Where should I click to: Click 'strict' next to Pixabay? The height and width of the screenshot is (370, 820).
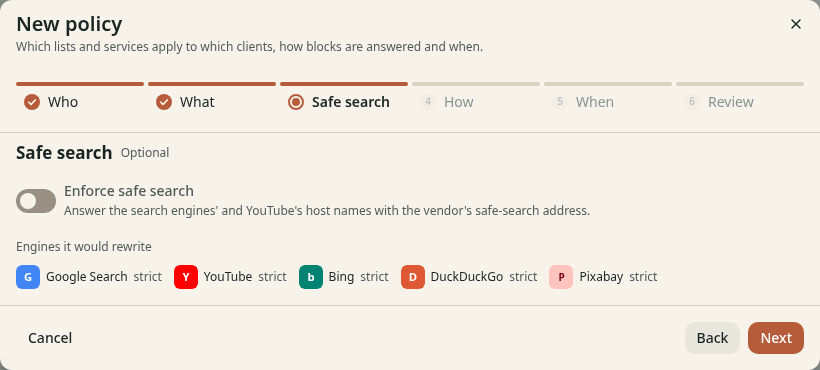coord(643,277)
